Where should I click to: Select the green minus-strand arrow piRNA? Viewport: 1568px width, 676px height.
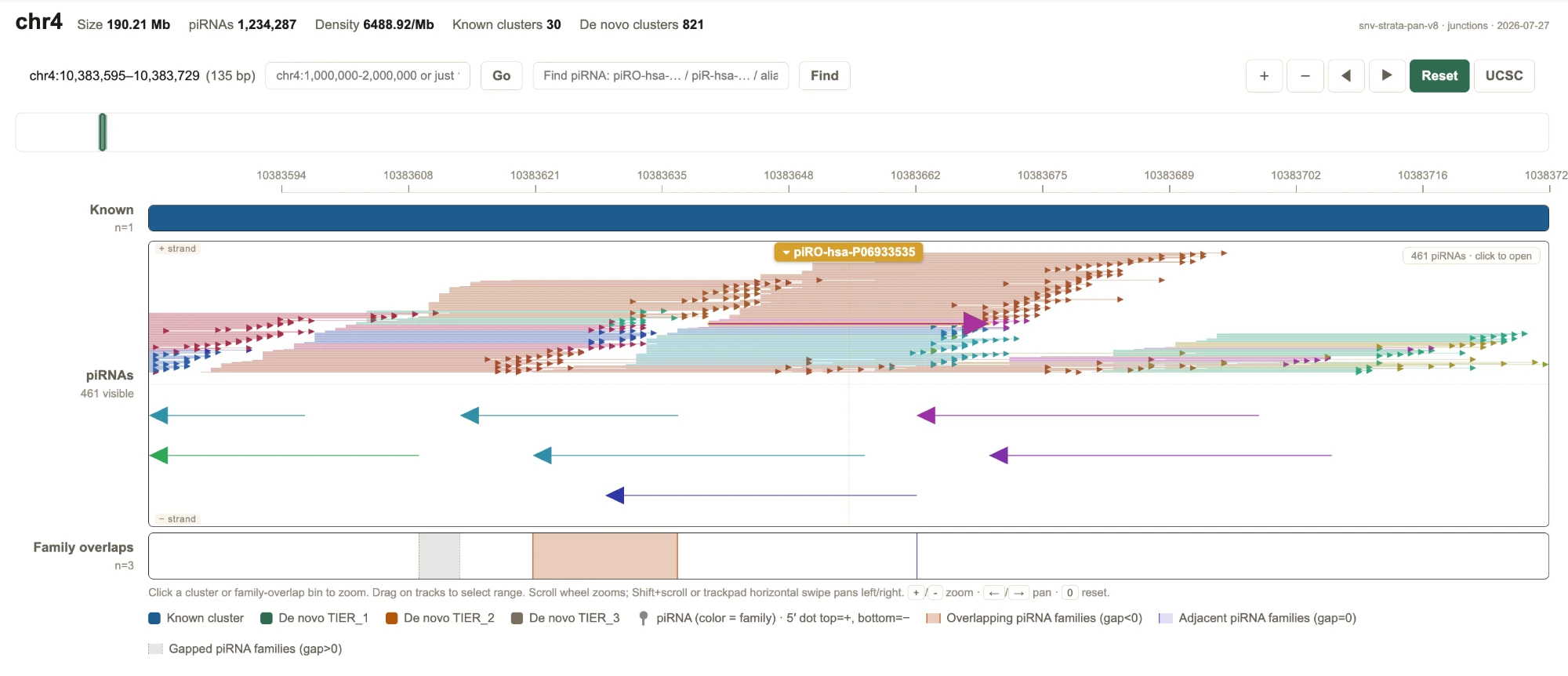click(x=284, y=456)
